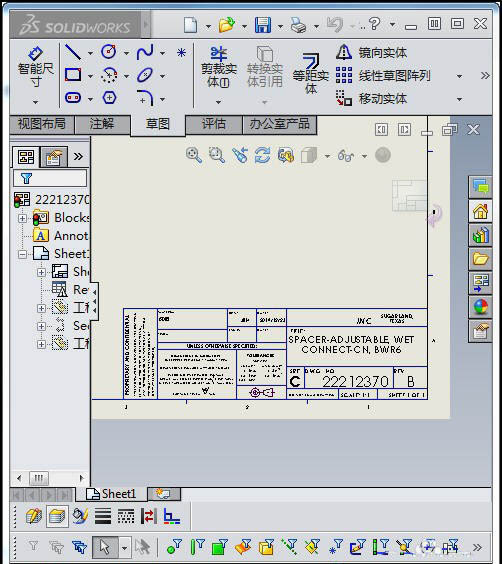
Task: Click the Offset Entities tool (等距实体)
Action: (x=310, y=74)
